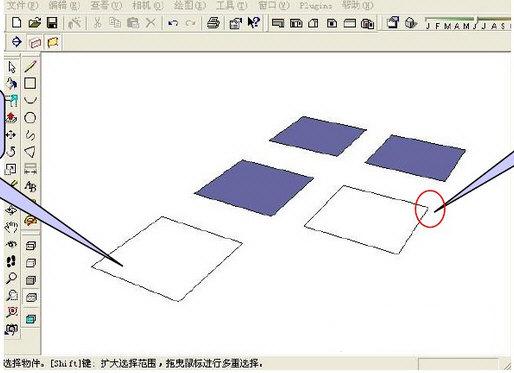Screen dimensions: 514x373
Task: Activate the Circle tool
Action: (x=30, y=118)
